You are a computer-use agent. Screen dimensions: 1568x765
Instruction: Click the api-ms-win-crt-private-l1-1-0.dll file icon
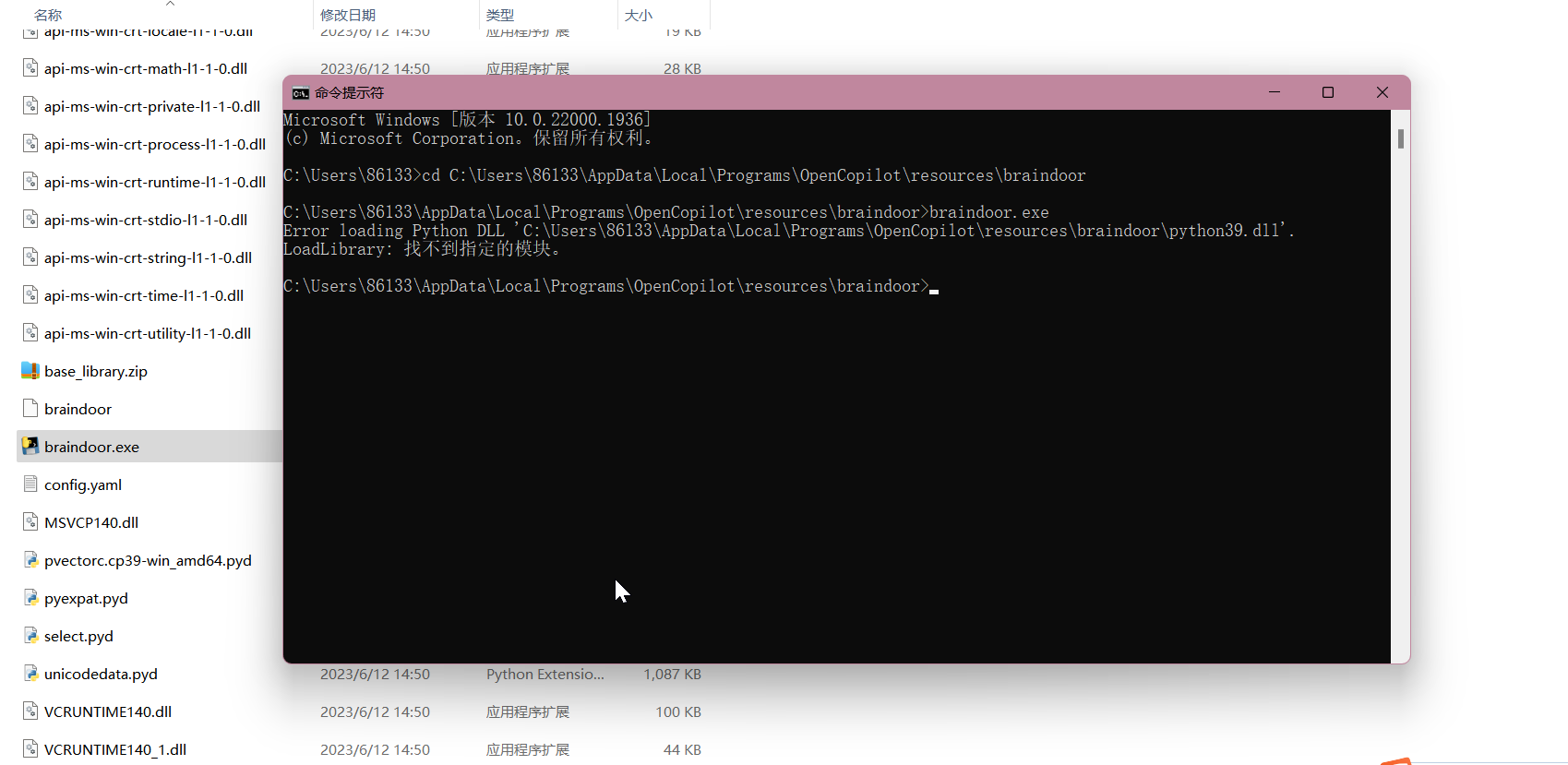[30, 106]
